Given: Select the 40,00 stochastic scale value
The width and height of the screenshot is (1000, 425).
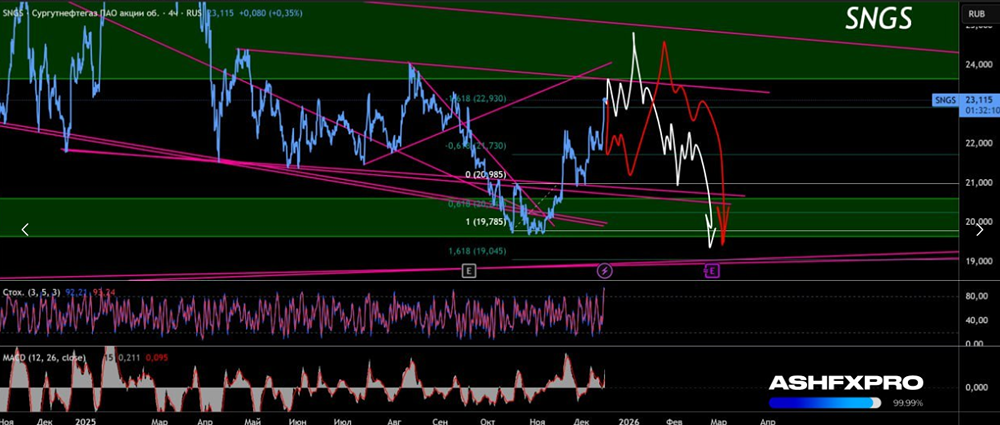Looking at the screenshot, I should tap(976, 320).
